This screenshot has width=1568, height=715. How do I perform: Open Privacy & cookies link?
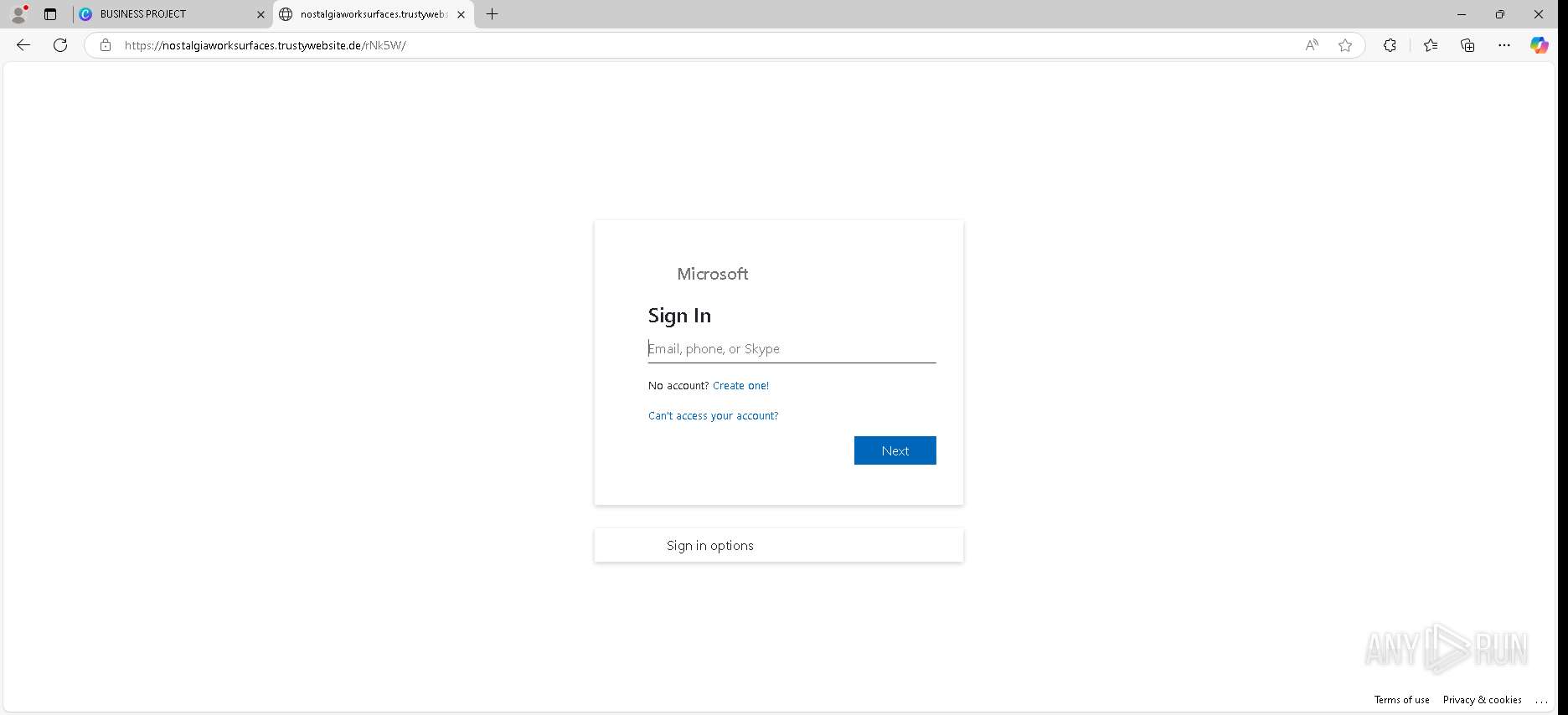pos(1482,700)
